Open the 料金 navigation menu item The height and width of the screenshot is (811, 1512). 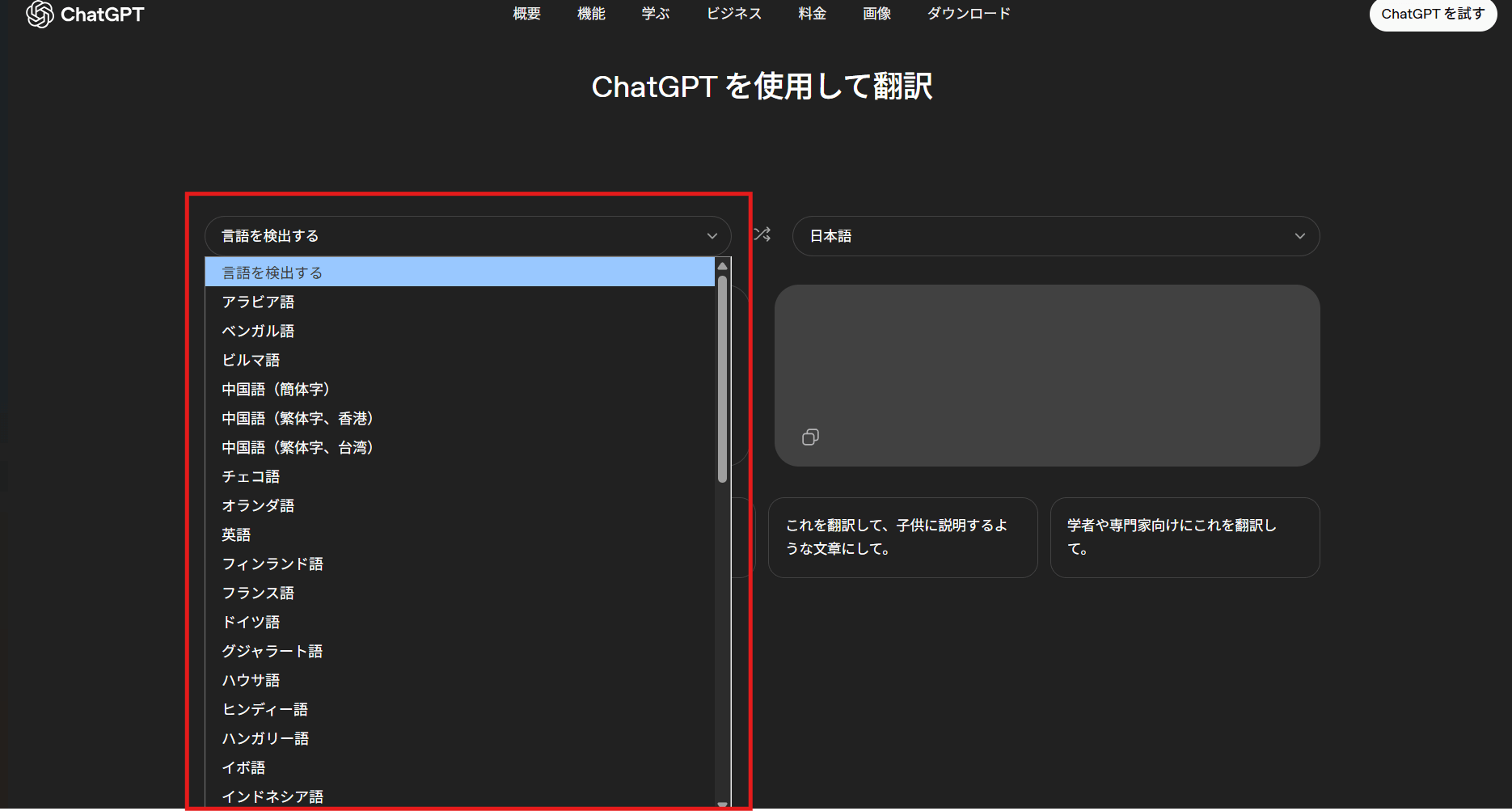click(812, 14)
